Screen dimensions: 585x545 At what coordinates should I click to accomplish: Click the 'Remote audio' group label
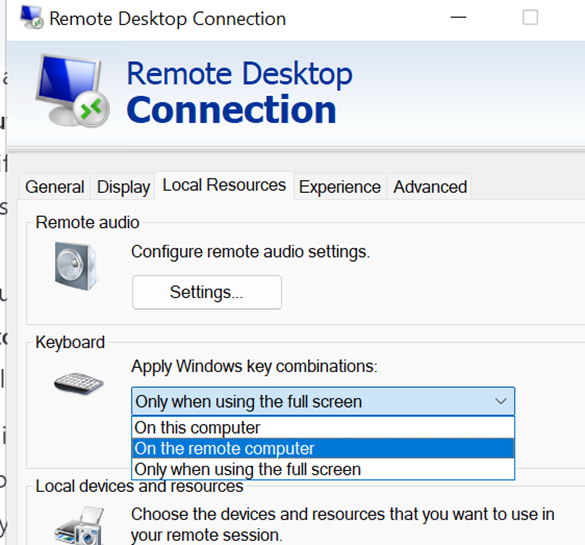click(x=87, y=222)
